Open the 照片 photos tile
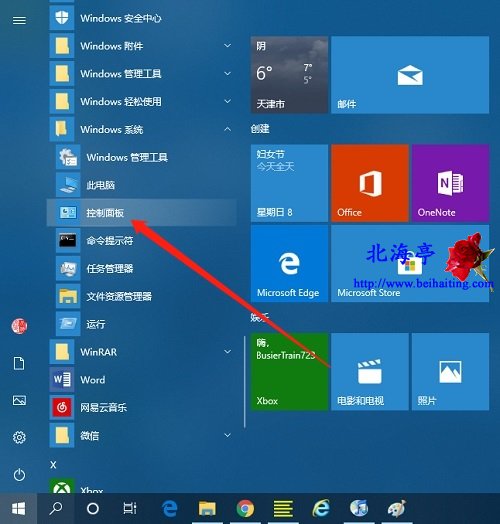The image size is (500, 524). click(x=451, y=372)
